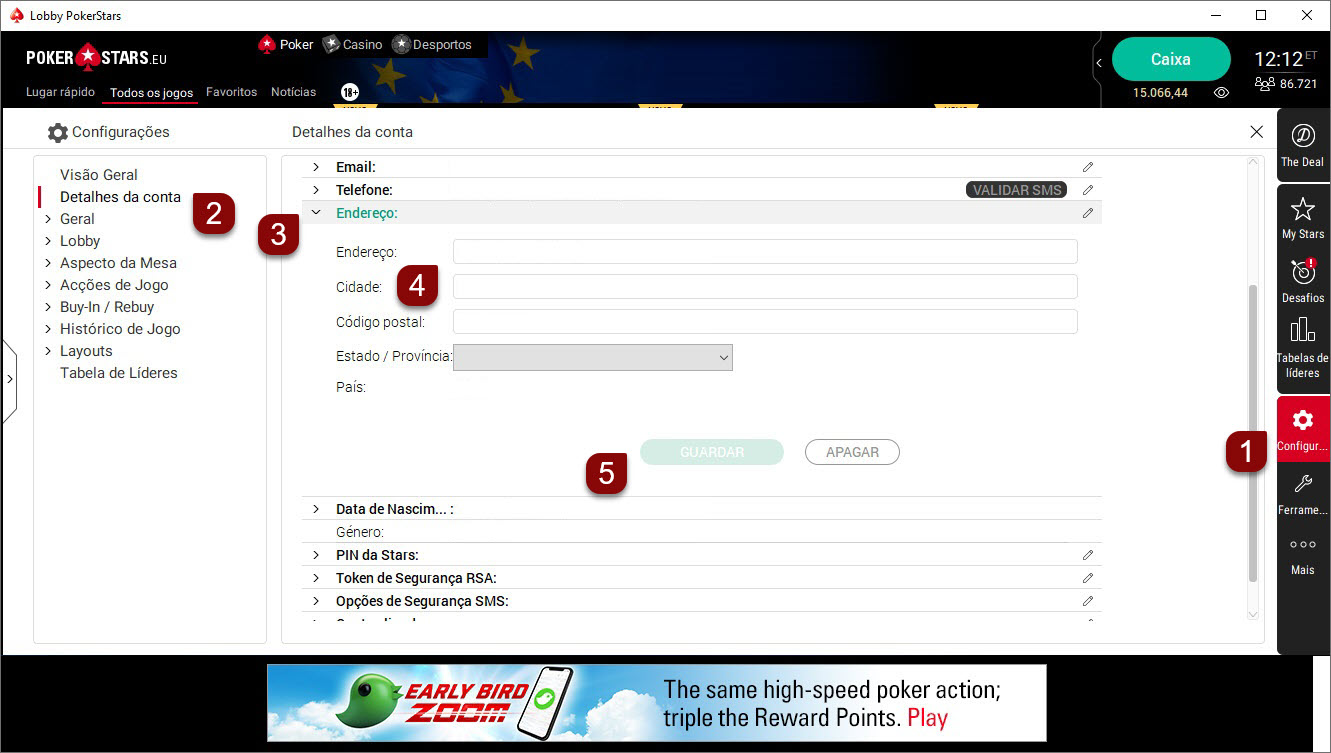Click pencil icon next to PIN da Stars
1331x753 pixels.
(1088, 555)
